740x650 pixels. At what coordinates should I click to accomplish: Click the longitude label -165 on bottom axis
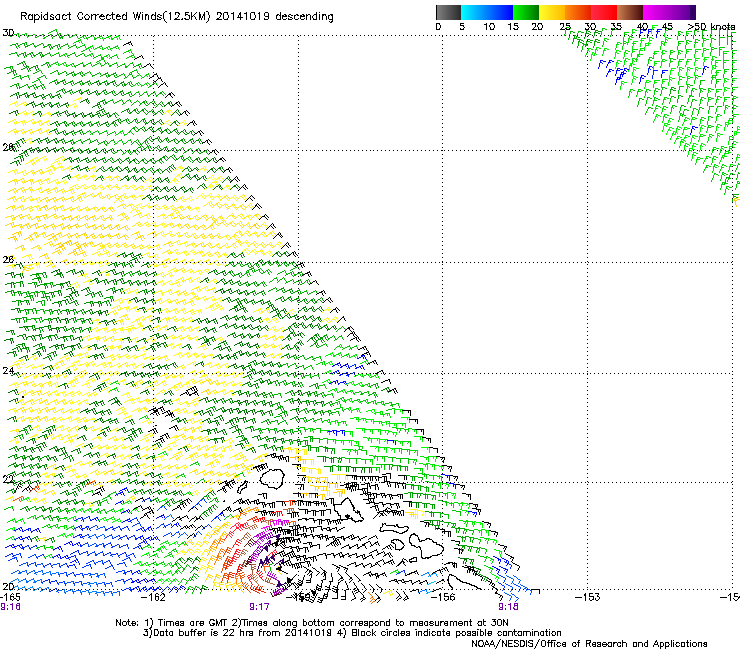[x=10, y=597]
